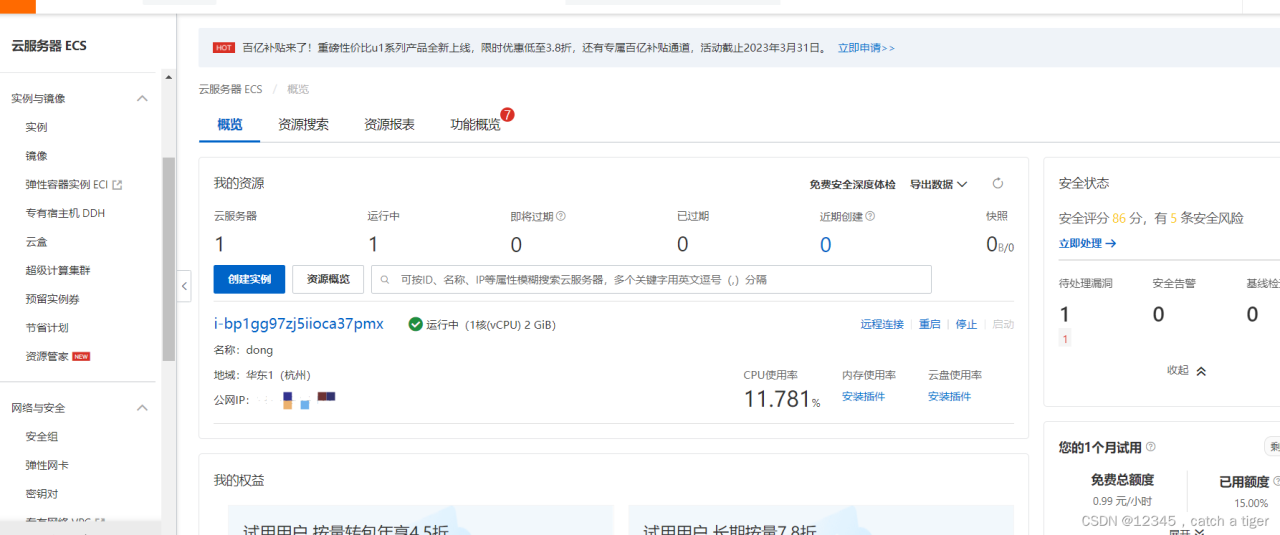Select 安全组 in the sidebar
This screenshot has height=535, width=1280.
(42, 437)
